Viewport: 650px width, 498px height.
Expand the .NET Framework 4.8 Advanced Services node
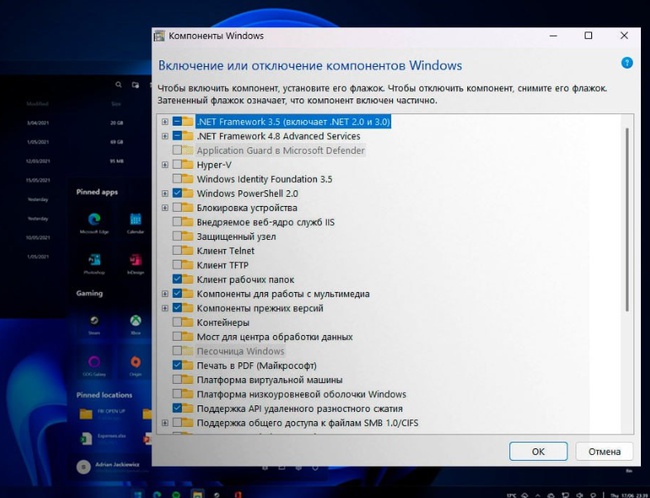165,136
